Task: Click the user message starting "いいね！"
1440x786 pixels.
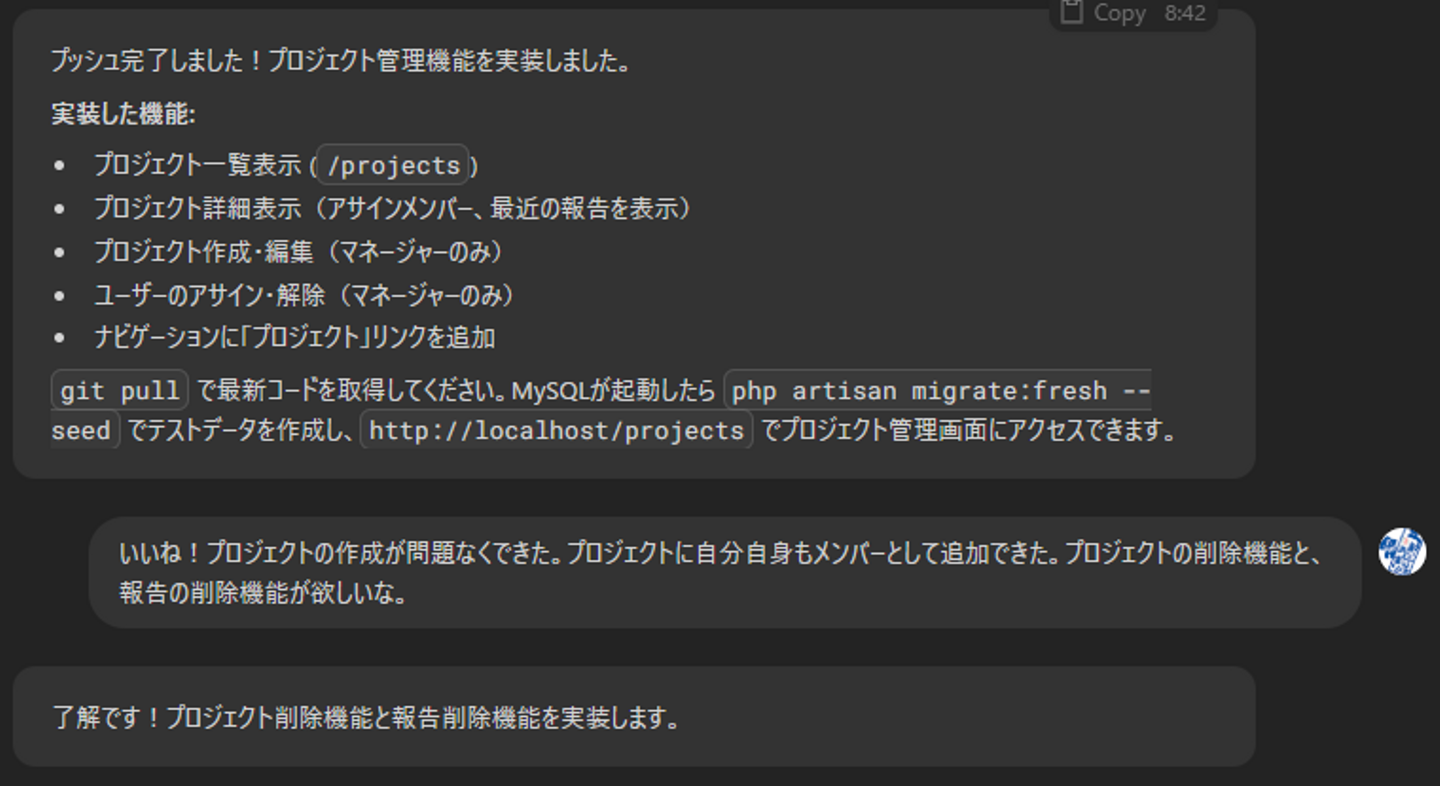Action: pos(720,553)
